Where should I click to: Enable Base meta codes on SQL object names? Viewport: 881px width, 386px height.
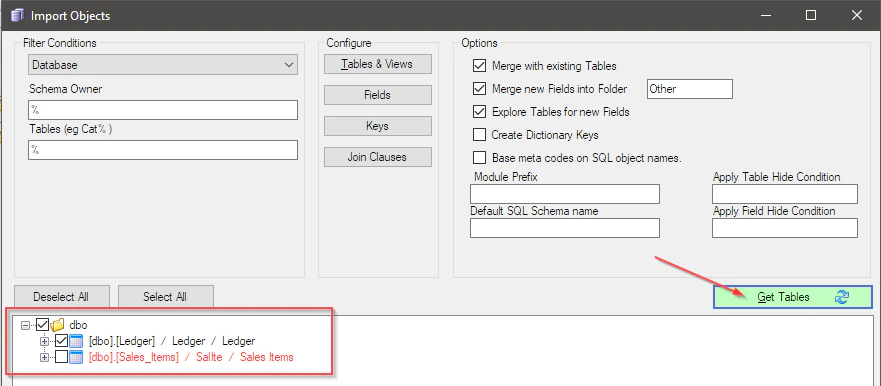[x=479, y=158]
